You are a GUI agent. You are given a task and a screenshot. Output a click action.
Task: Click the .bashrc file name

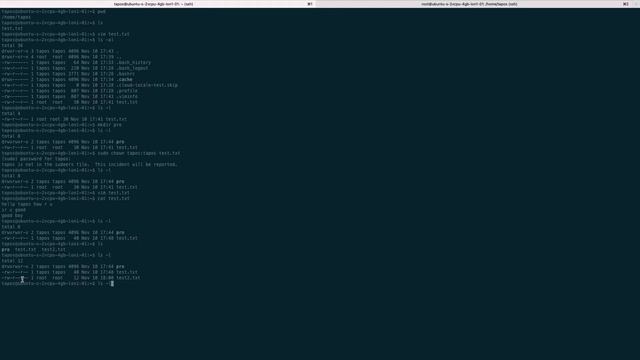[125, 74]
